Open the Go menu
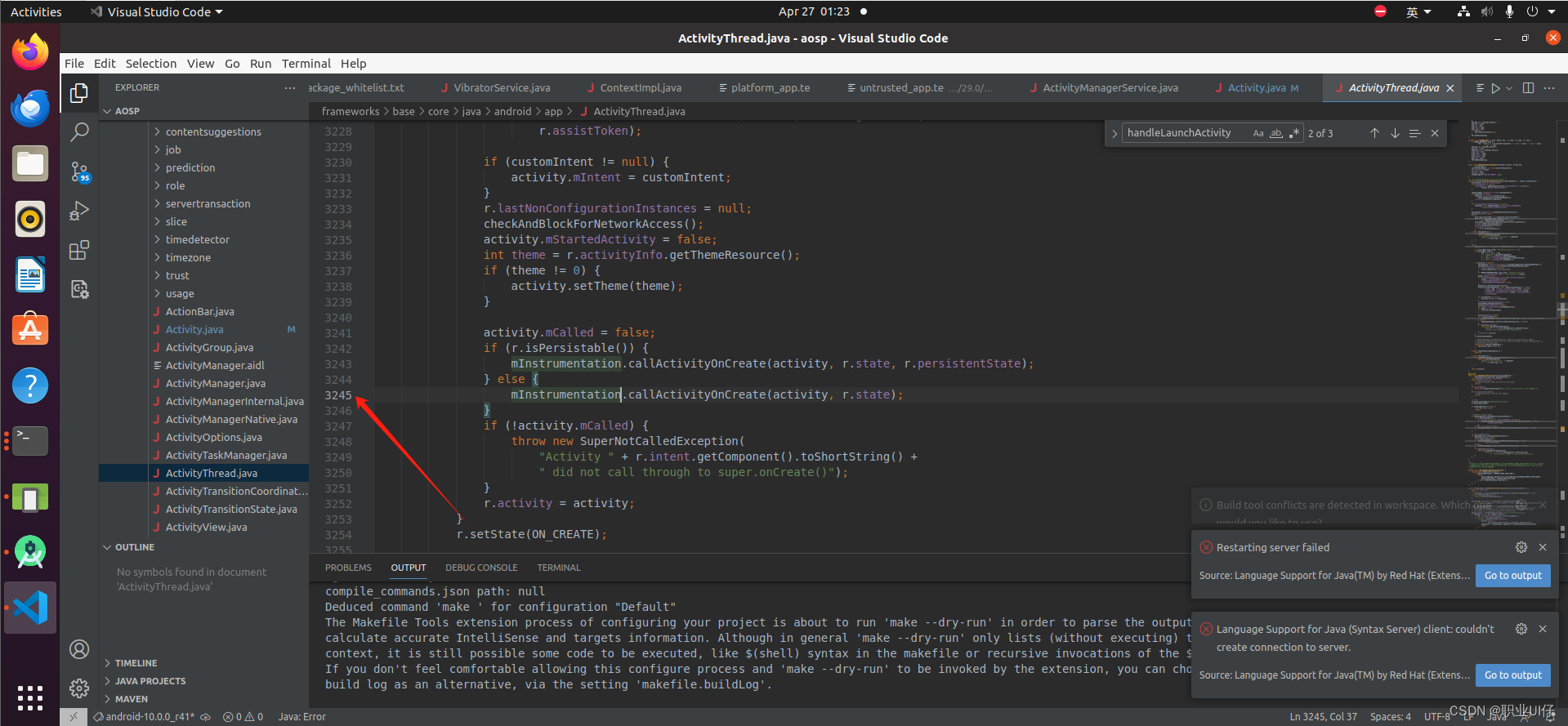Screen dimensions: 1568x726 232,64
